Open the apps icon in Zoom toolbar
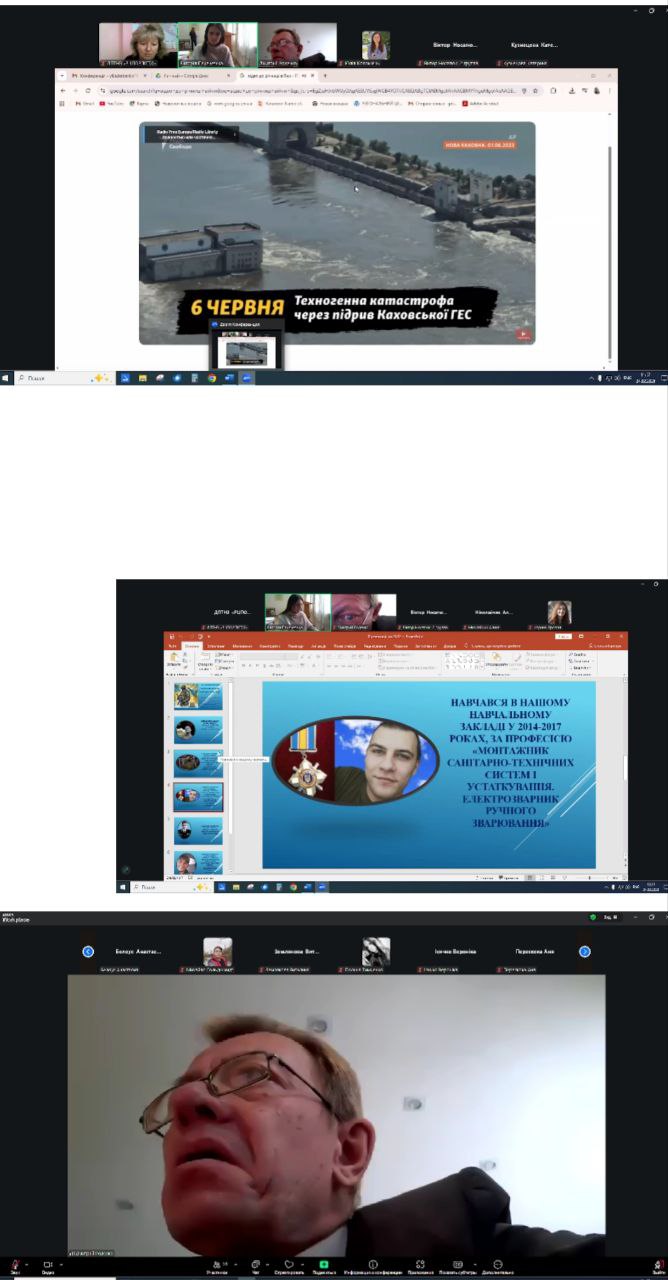Screen dimensions: 668x1280 coord(420,1264)
